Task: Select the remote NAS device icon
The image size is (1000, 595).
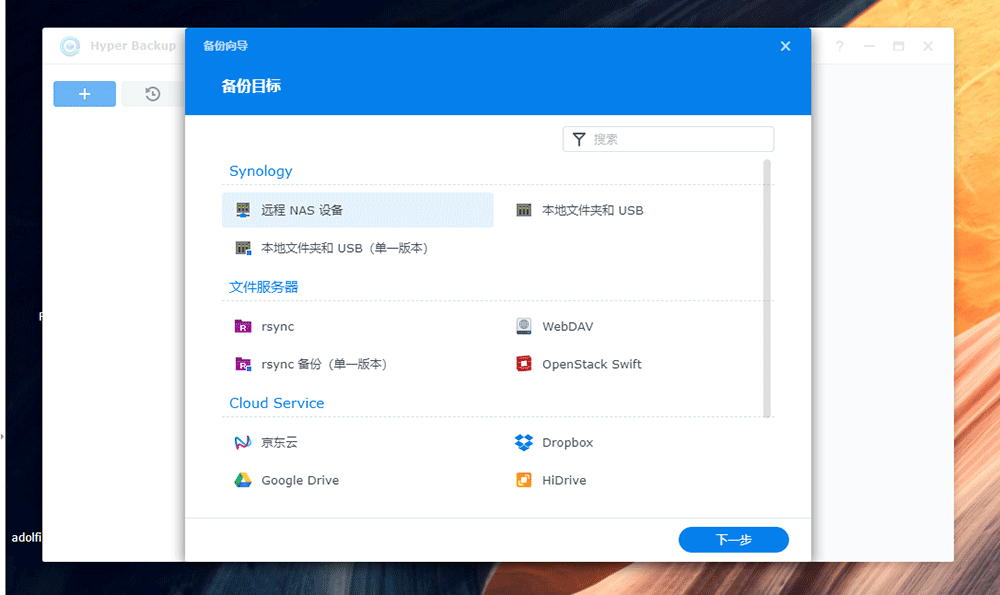Action: pos(243,210)
